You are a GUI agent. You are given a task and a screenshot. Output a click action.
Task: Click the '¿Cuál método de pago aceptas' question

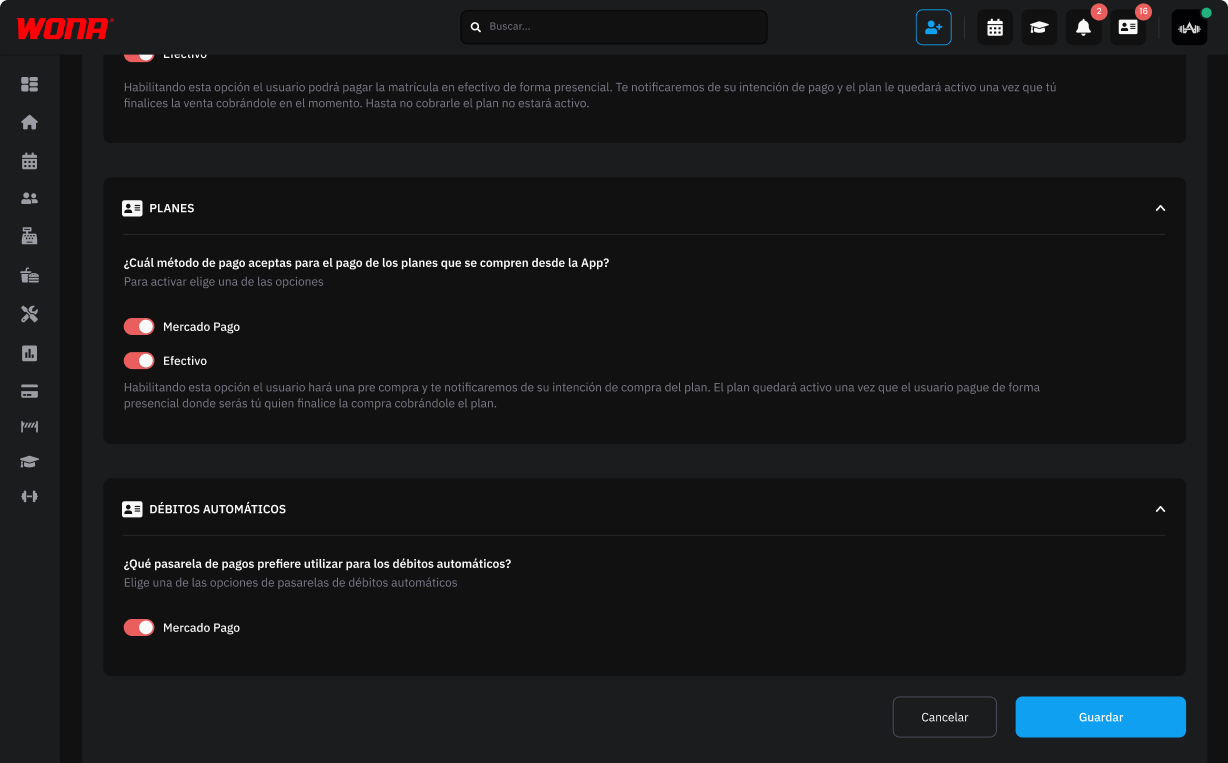coord(366,263)
